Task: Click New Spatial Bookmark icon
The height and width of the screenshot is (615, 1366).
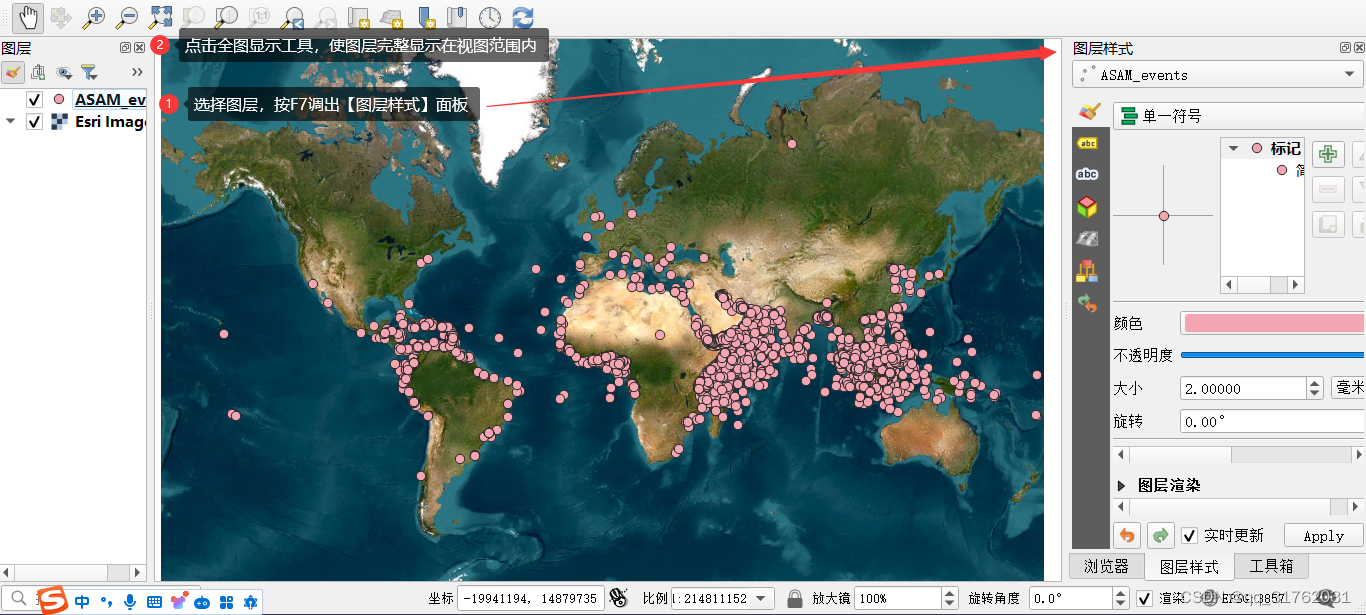Action: [x=426, y=17]
